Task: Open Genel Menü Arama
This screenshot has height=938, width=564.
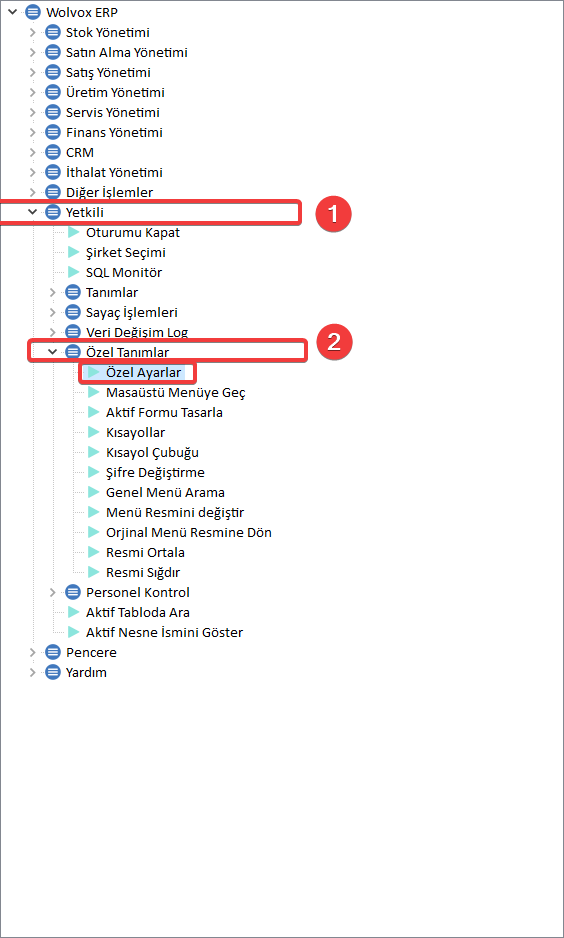Action: tap(165, 493)
